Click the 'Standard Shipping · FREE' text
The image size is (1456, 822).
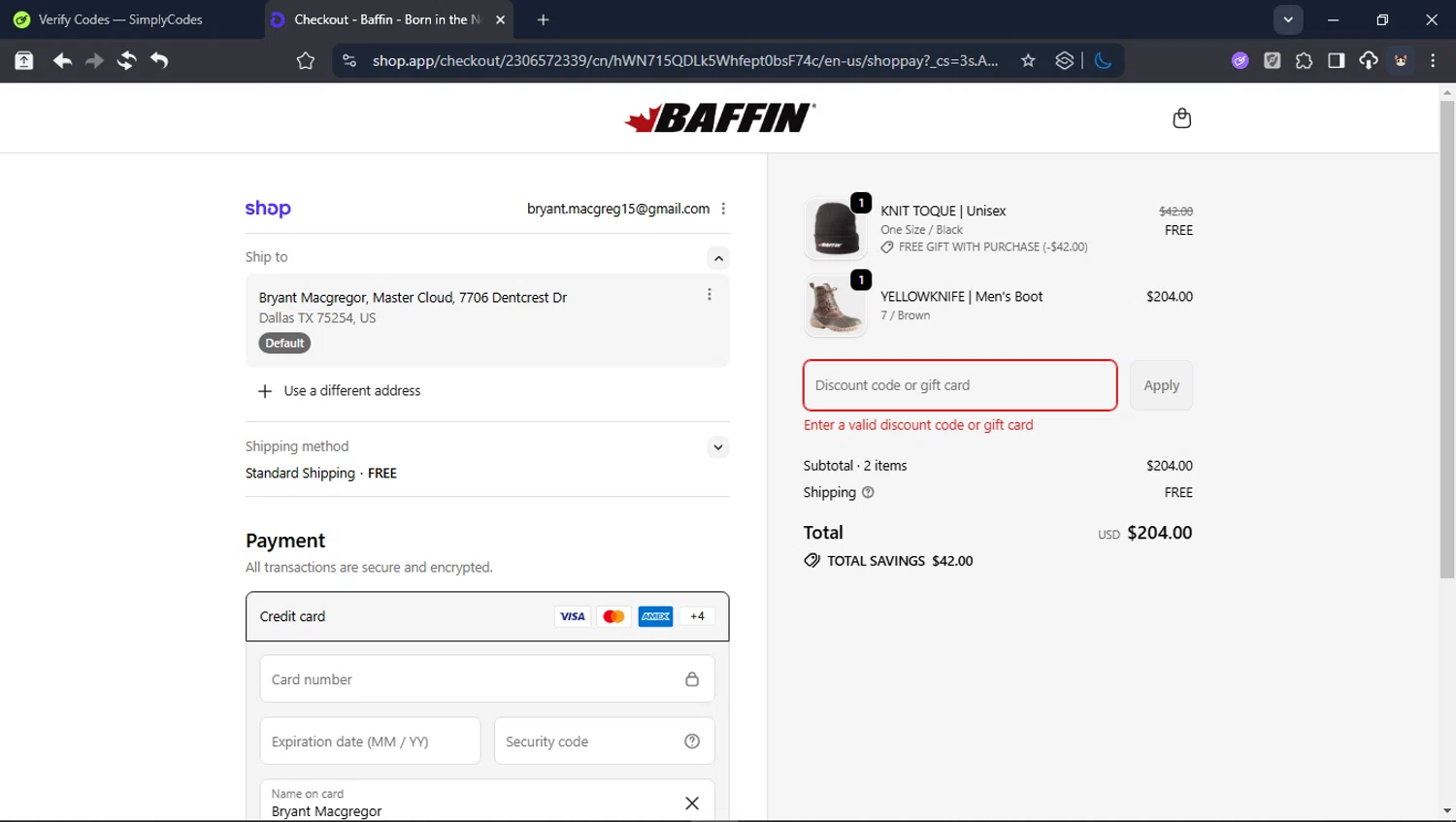[321, 474]
